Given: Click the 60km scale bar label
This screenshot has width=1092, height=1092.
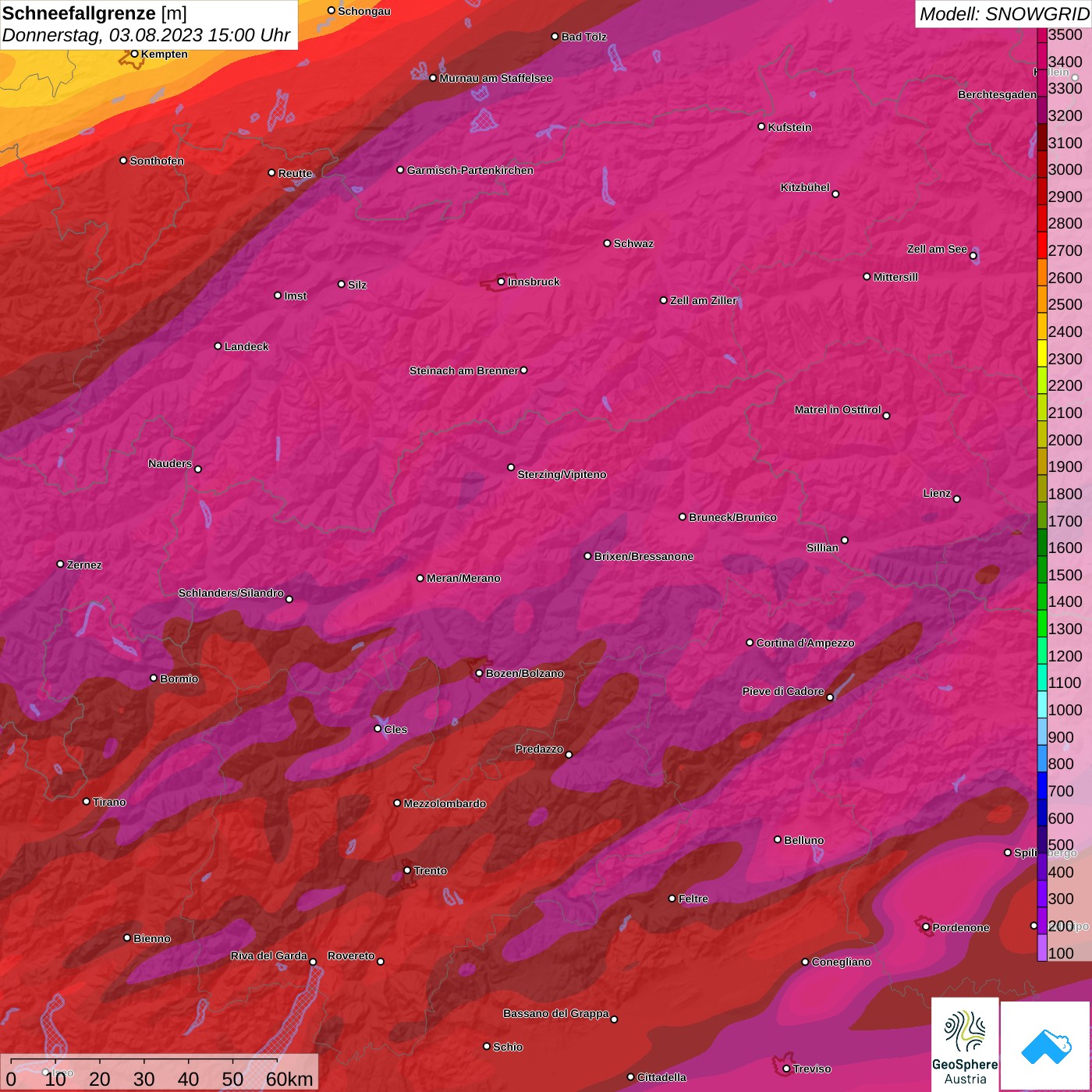Looking at the screenshot, I should pos(289,1079).
